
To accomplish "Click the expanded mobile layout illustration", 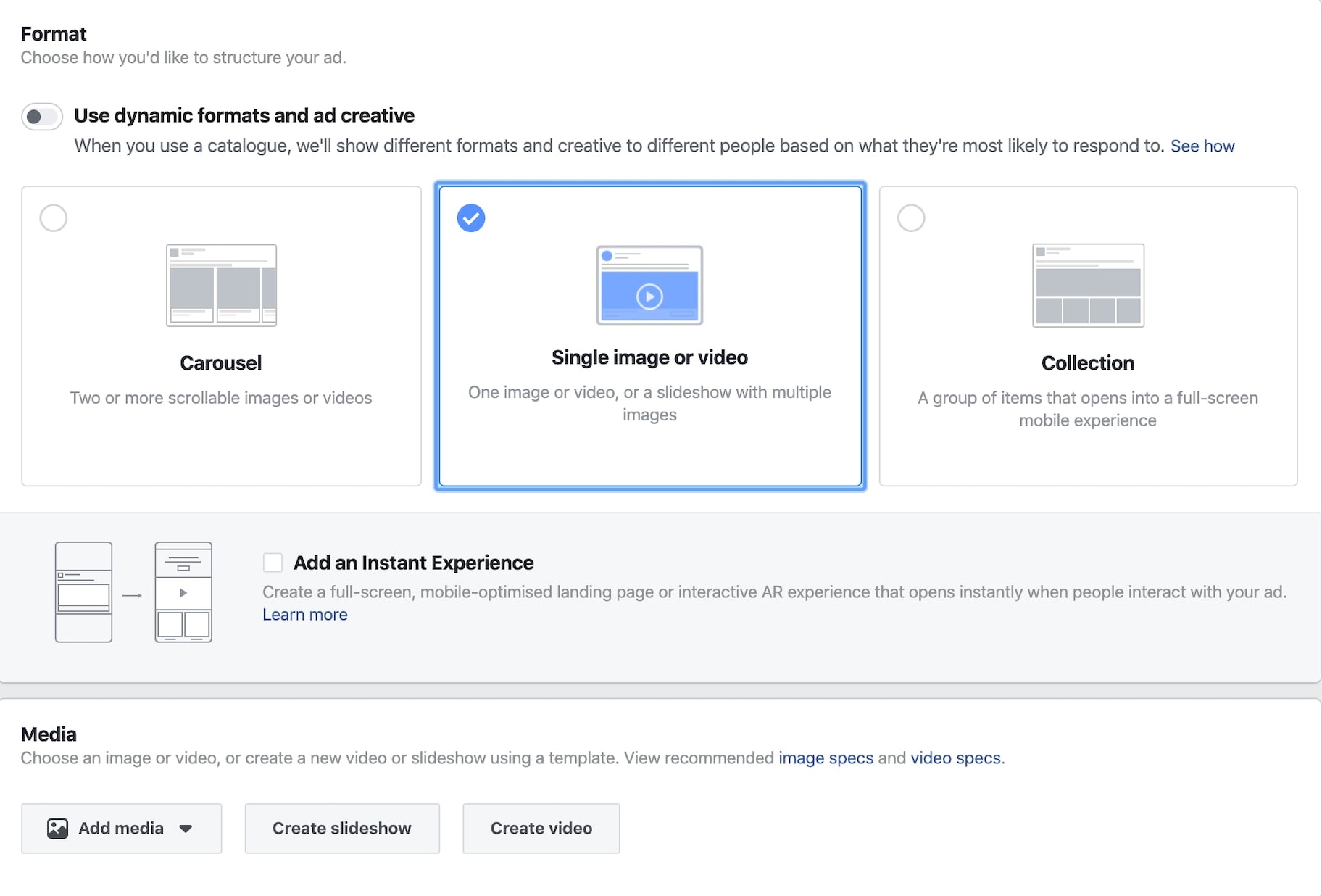I will tap(183, 592).
